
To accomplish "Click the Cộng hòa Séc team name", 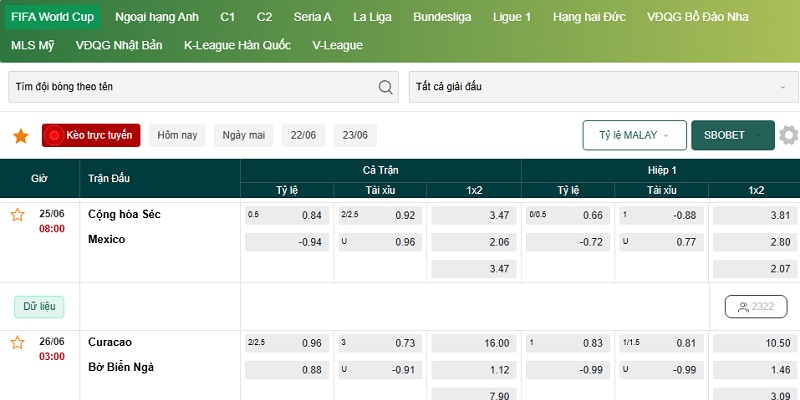I will click(124, 214).
